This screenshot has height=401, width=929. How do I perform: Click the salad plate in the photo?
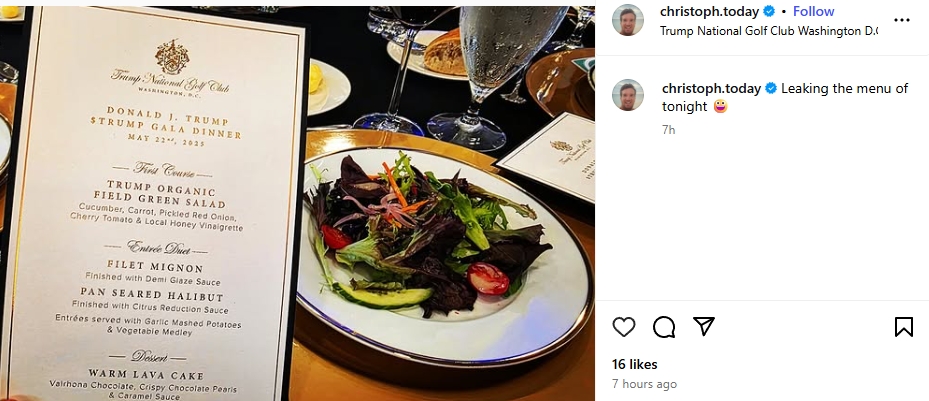(445, 255)
